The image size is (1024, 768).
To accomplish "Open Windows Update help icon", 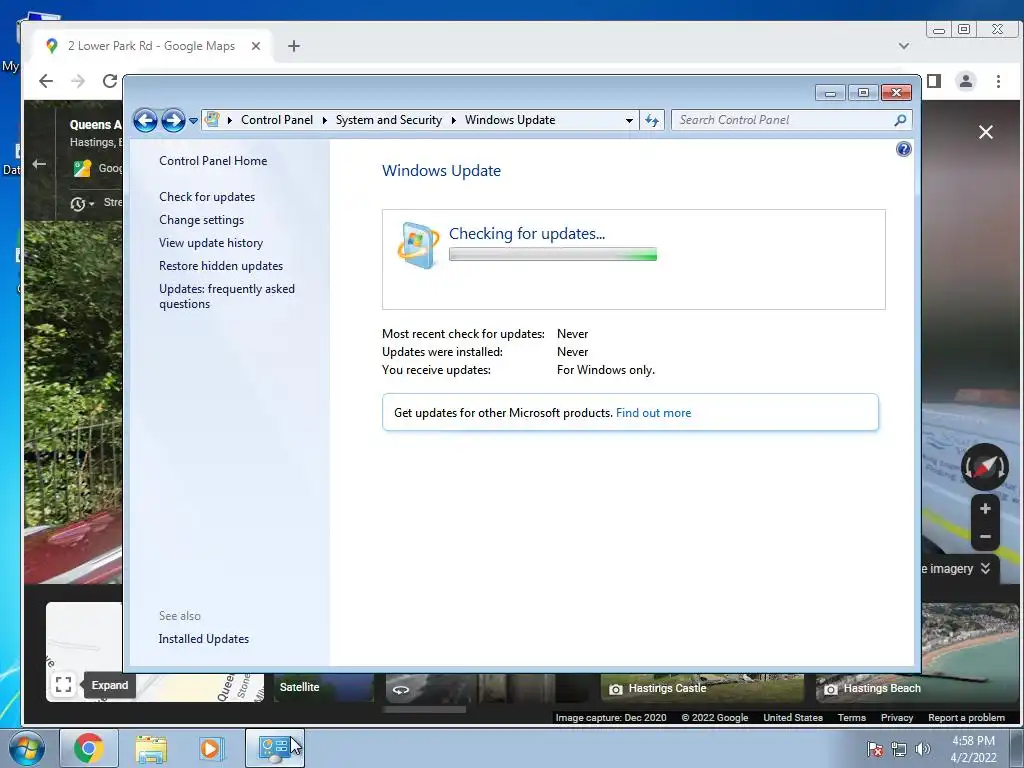I will point(903,149).
